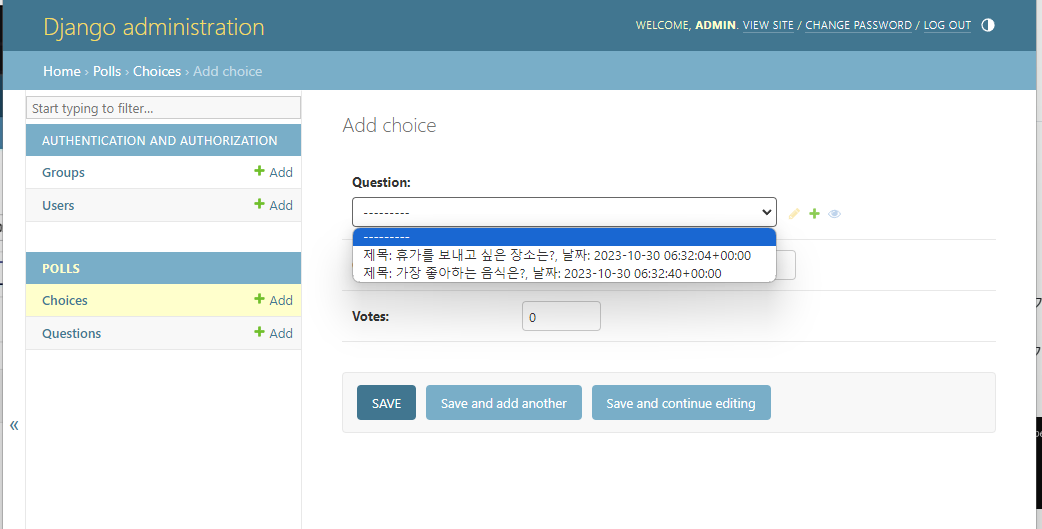The width and height of the screenshot is (1042, 529).
Task: Go to Home in the breadcrumb
Action: (62, 71)
